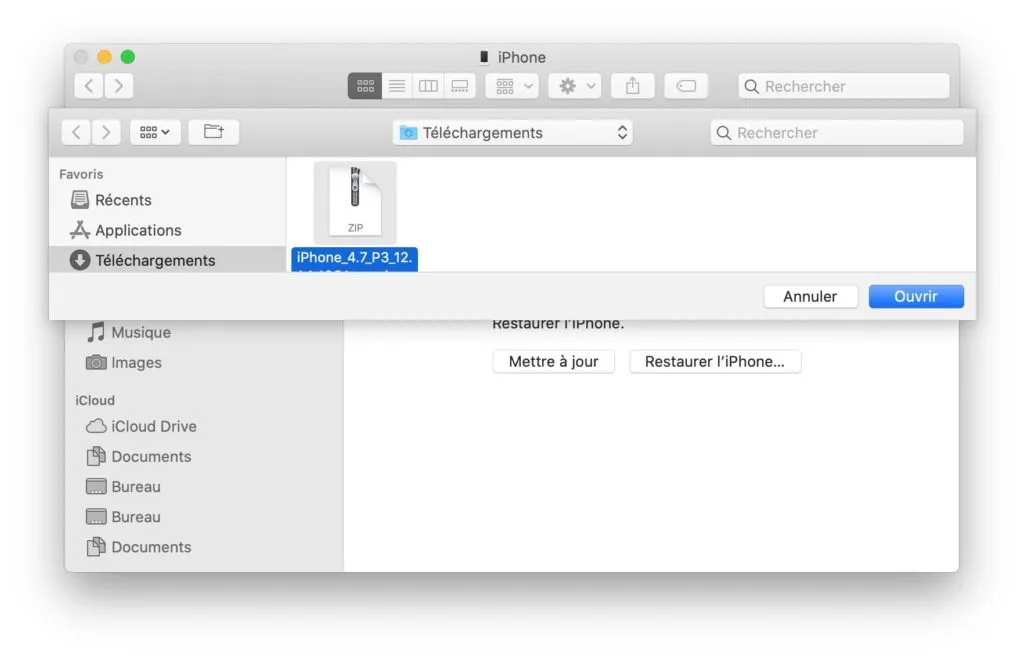1024x658 pixels.
Task: Switch Finder to Cover Flow view
Action: click(x=459, y=86)
